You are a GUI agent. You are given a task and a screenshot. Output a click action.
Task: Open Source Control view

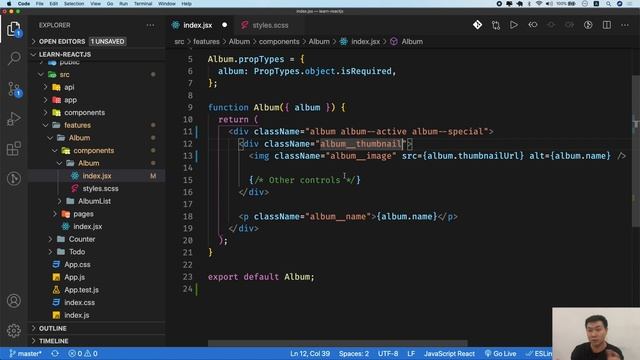(x=14, y=89)
